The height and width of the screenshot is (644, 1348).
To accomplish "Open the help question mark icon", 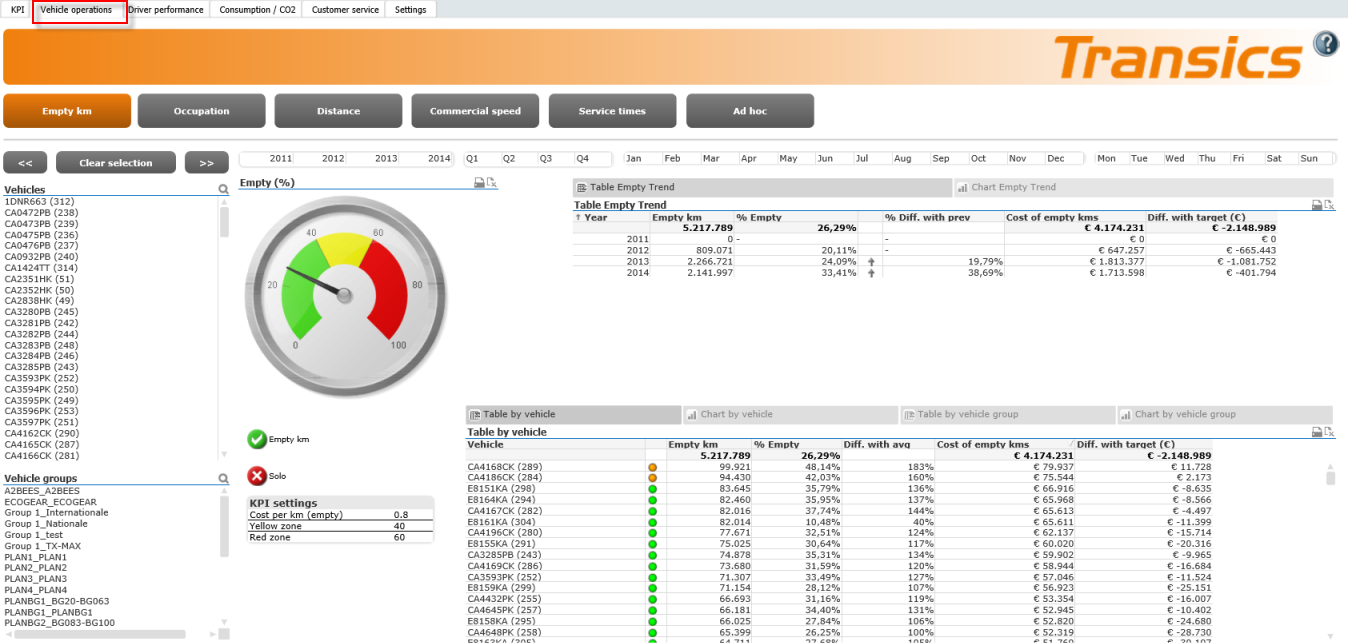I will coord(1325,44).
